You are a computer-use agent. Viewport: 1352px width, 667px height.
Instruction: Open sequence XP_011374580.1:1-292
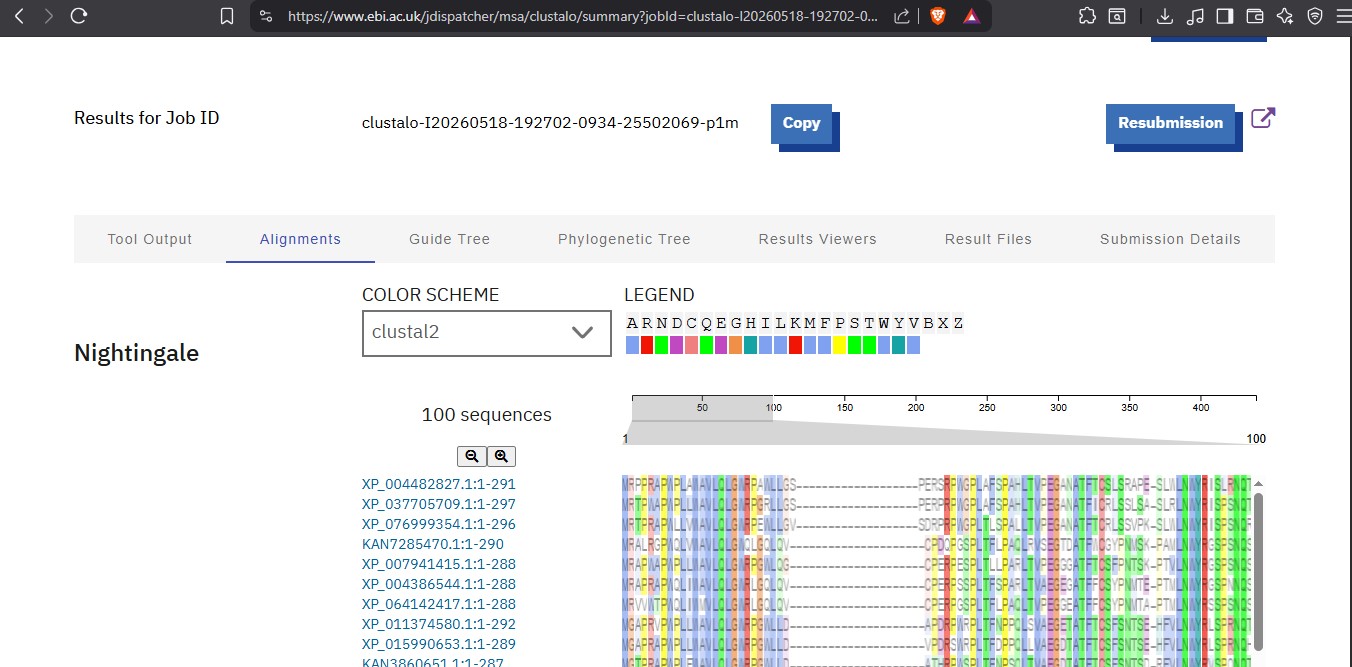439,624
